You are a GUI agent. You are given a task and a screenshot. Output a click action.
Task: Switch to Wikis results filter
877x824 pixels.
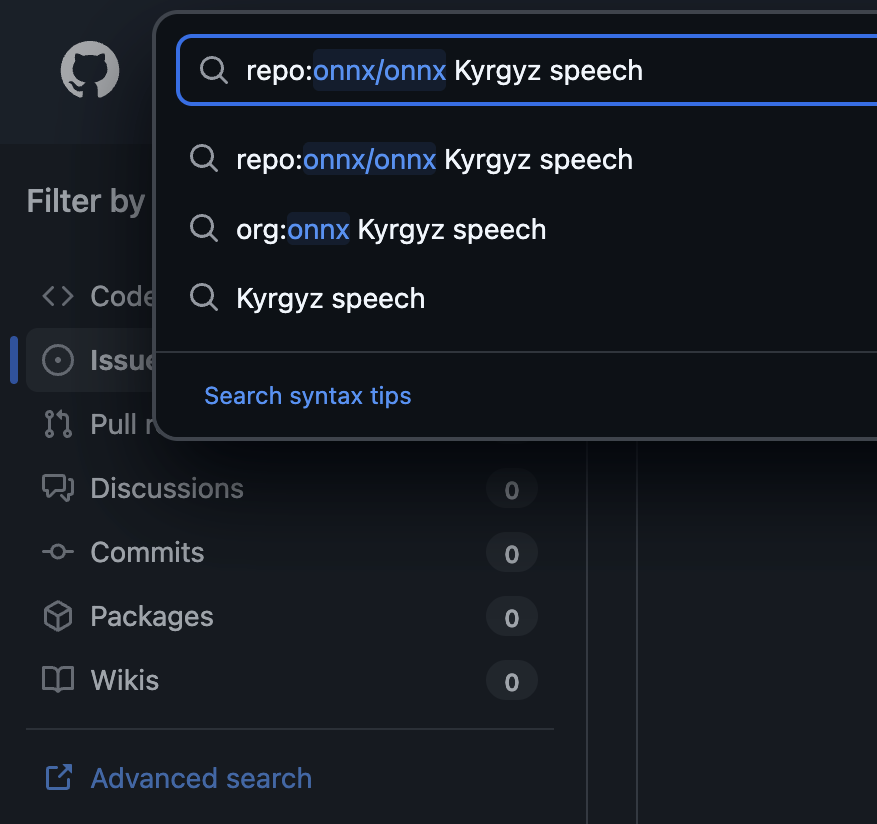click(125, 680)
